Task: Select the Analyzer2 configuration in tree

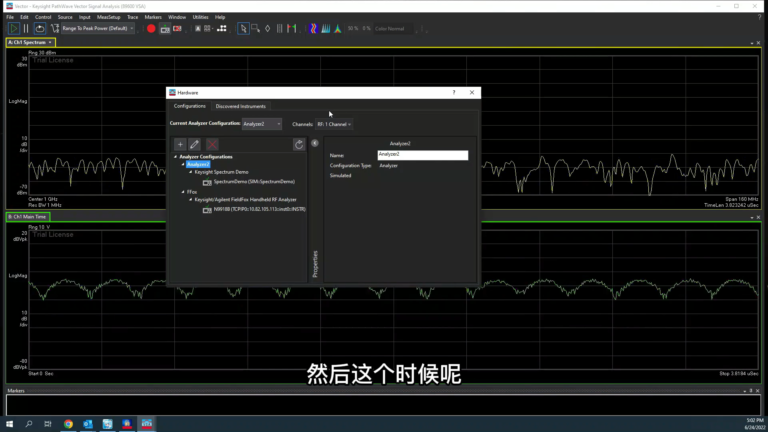Action: pyautogui.click(x=198, y=165)
